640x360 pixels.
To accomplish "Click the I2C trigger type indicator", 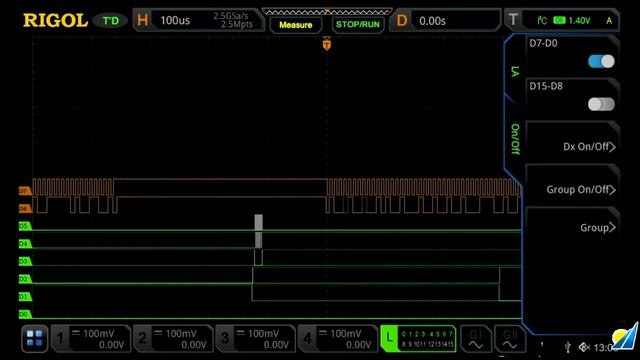I will click(542, 20).
